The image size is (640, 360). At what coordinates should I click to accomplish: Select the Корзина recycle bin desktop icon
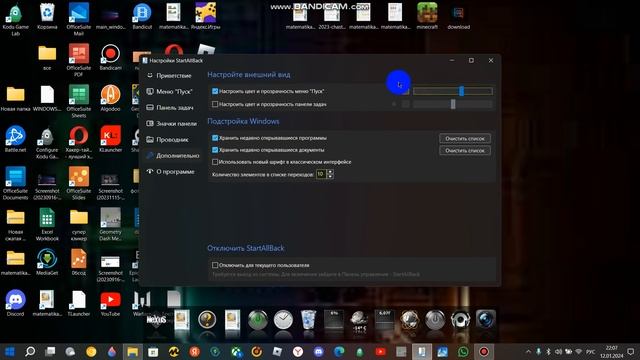tap(47, 16)
